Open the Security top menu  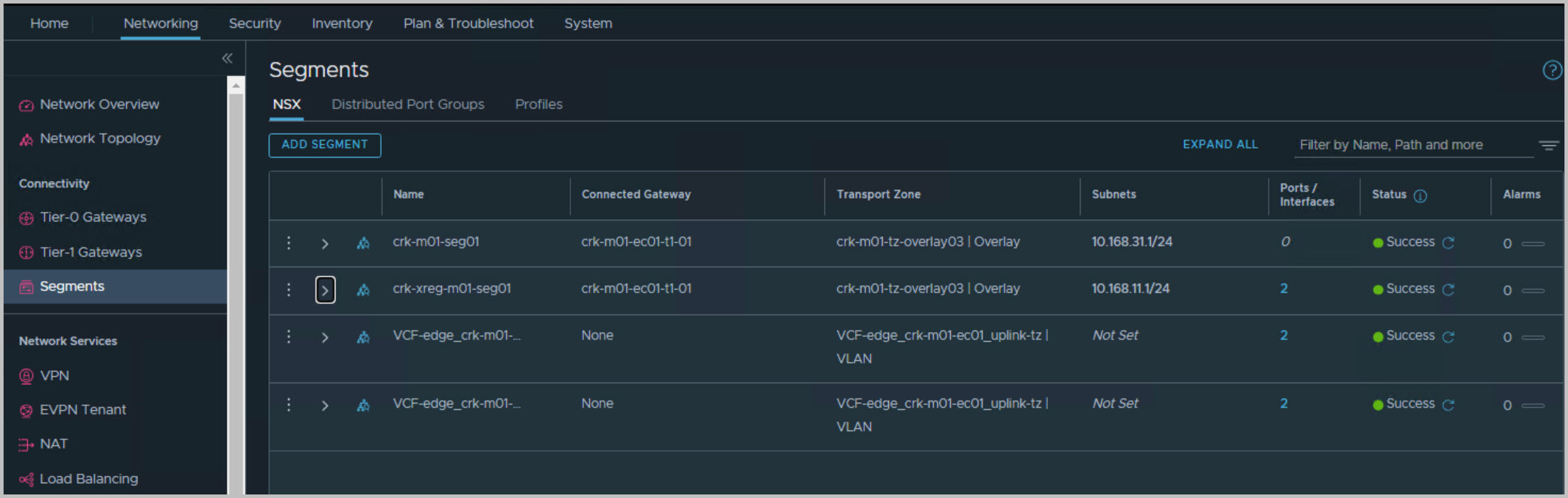point(255,23)
